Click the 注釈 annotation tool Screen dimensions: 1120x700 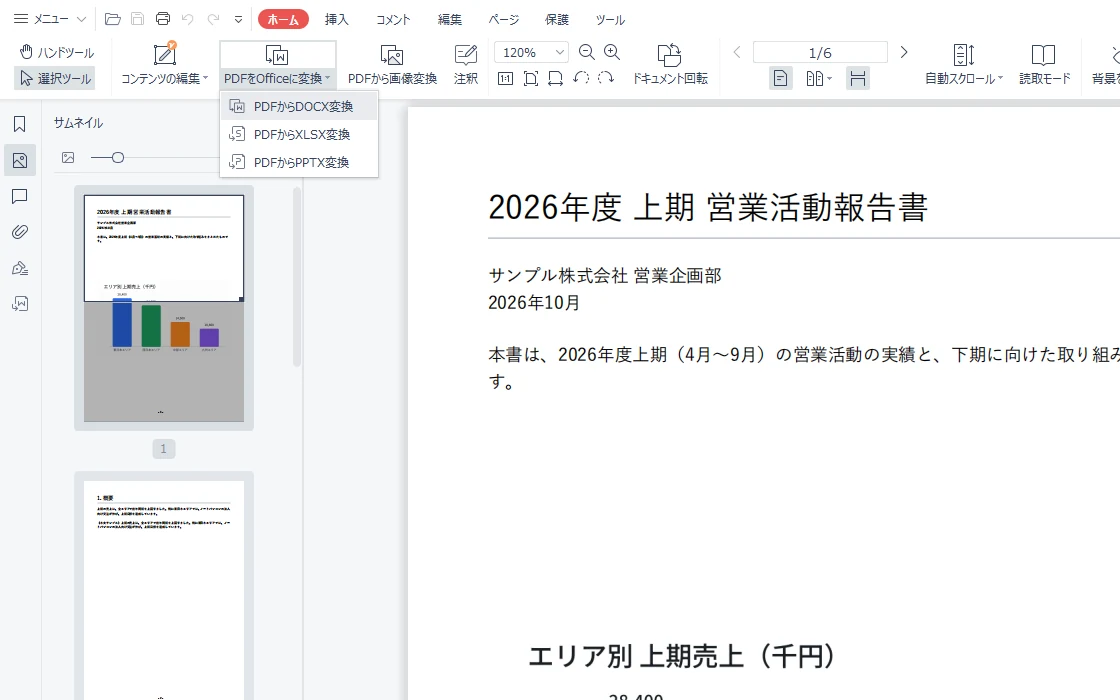coord(466,64)
